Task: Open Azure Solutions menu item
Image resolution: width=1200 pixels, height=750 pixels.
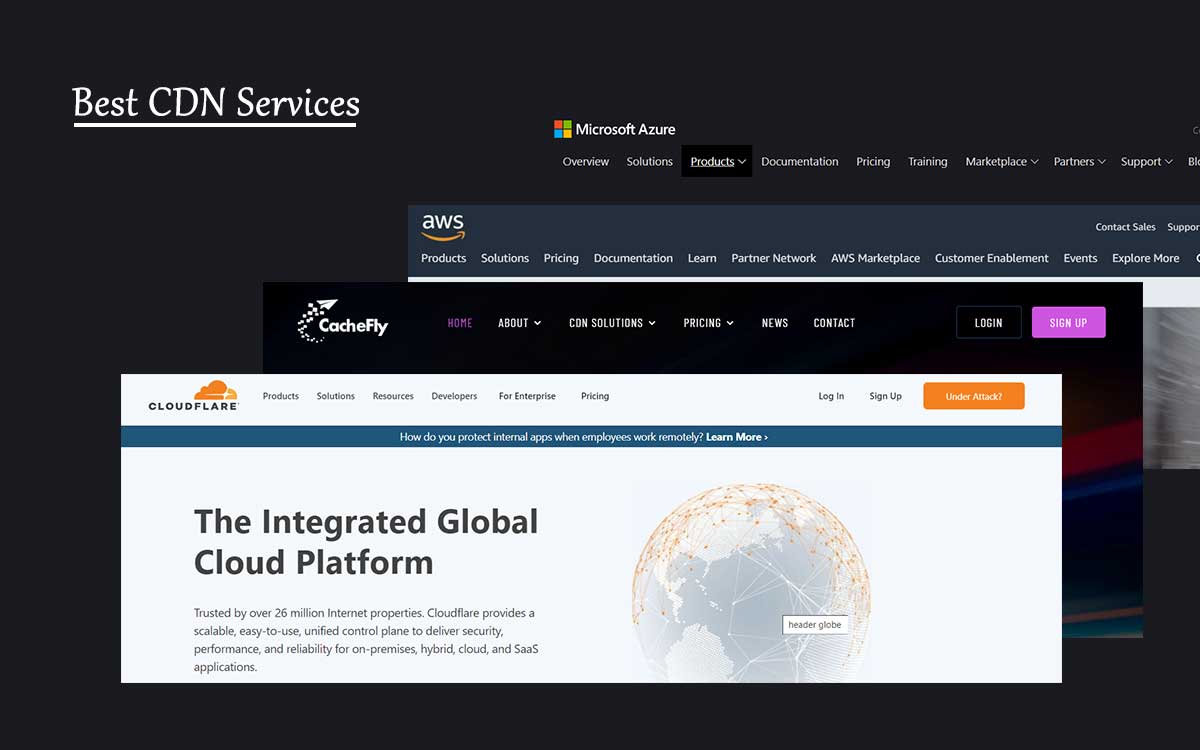Action: [x=649, y=161]
